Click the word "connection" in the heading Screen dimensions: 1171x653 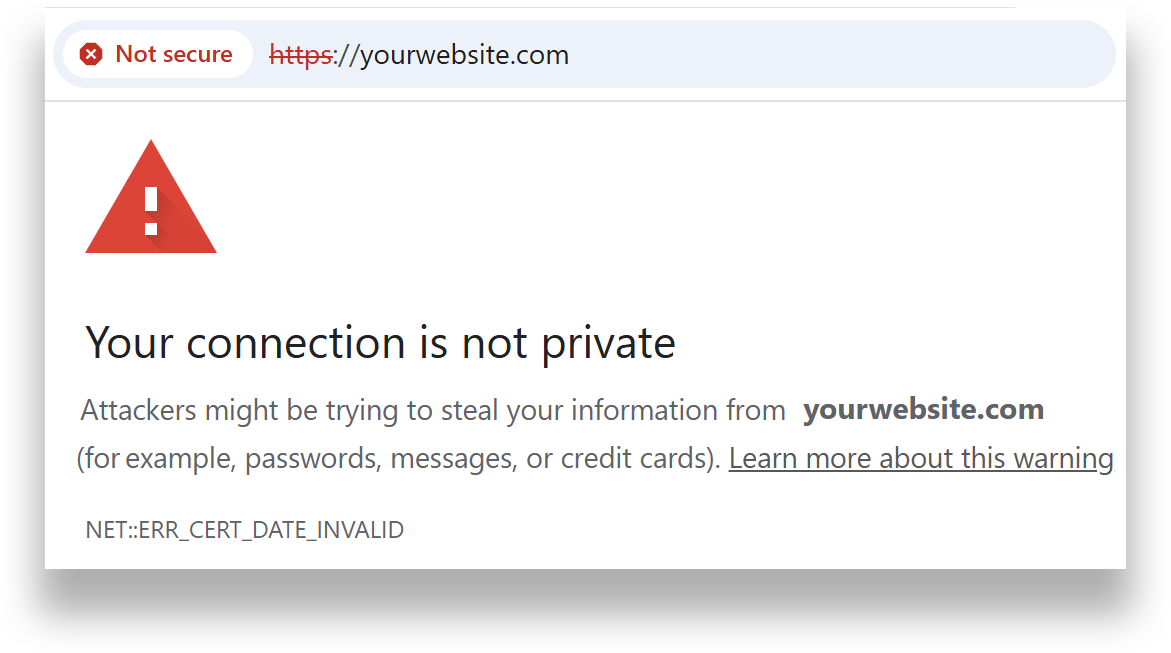pos(296,343)
